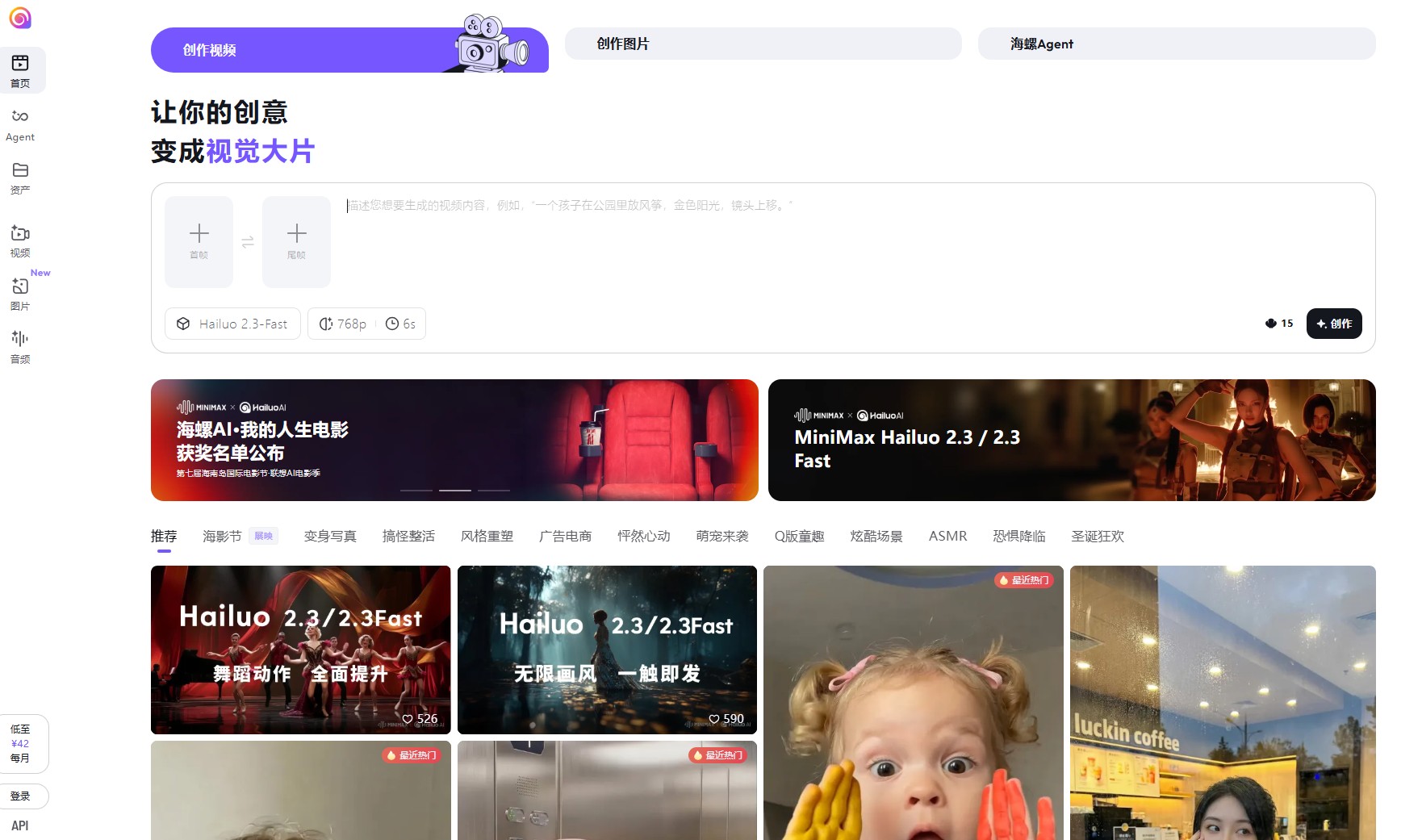Open the 6s duration selector
1422x840 pixels.
(401, 324)
